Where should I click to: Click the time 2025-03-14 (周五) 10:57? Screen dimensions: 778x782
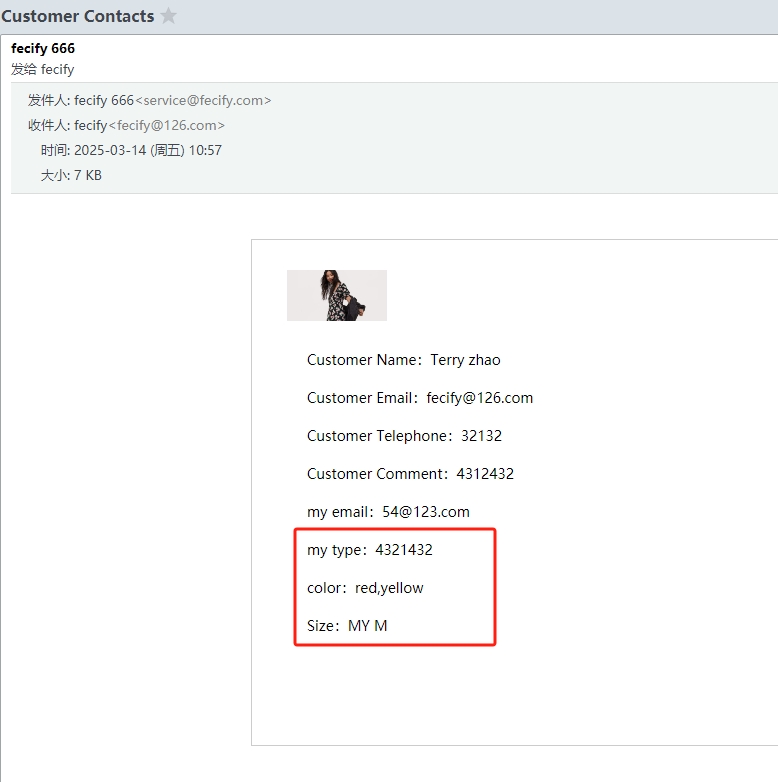(148, 150)
